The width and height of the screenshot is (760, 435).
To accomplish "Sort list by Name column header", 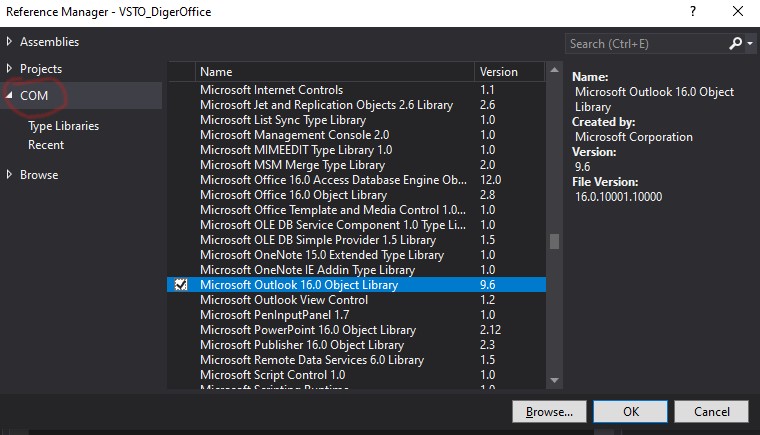I will [x=334, y=72].
